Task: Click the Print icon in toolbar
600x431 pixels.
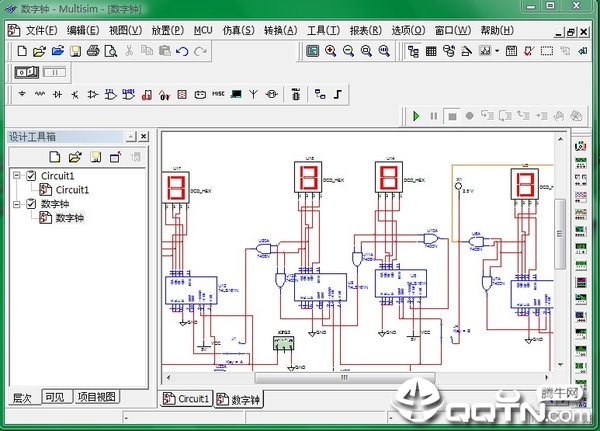Action: pyautogui.click(x=92, y=51)
